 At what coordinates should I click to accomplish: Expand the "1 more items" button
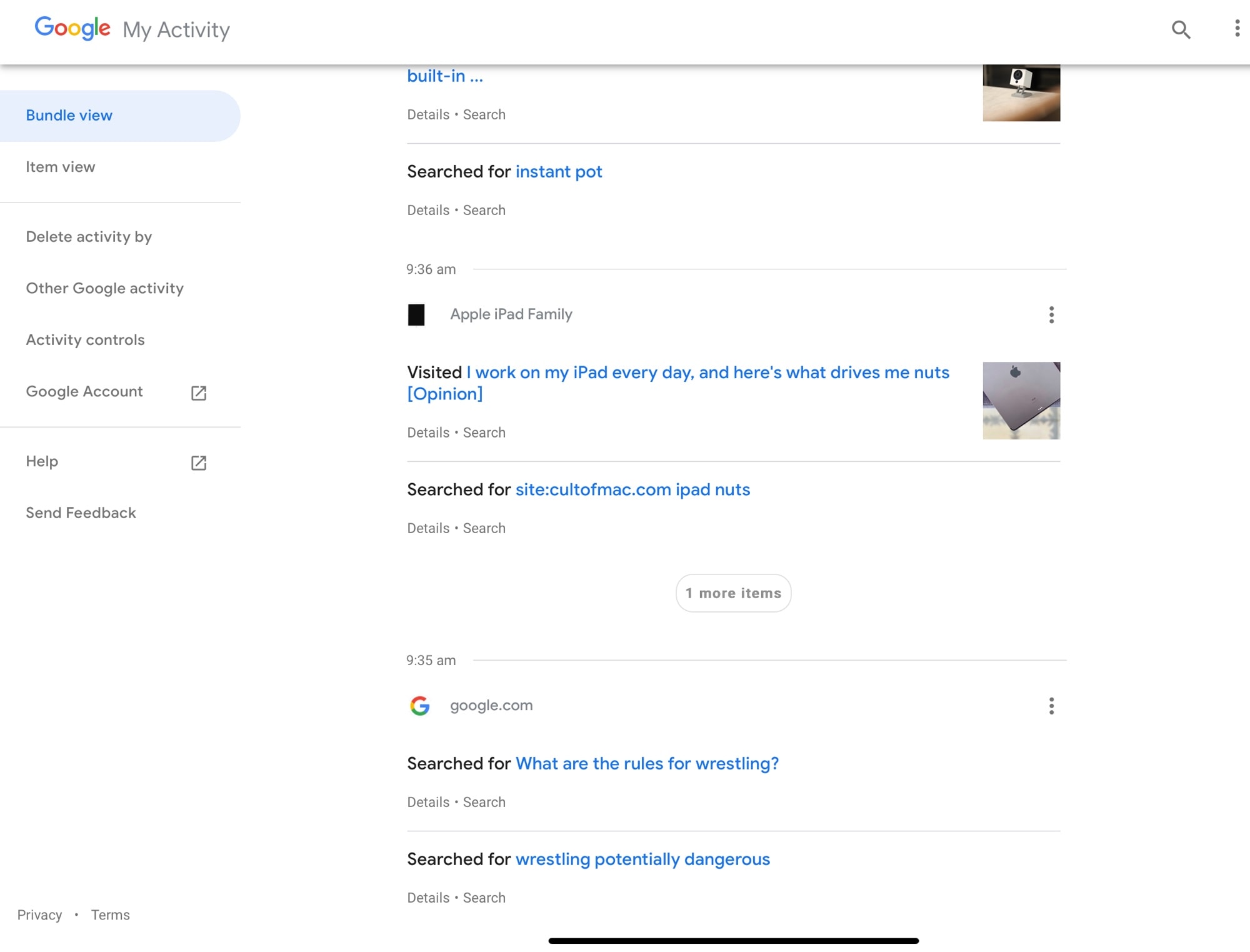pos(733,593)
